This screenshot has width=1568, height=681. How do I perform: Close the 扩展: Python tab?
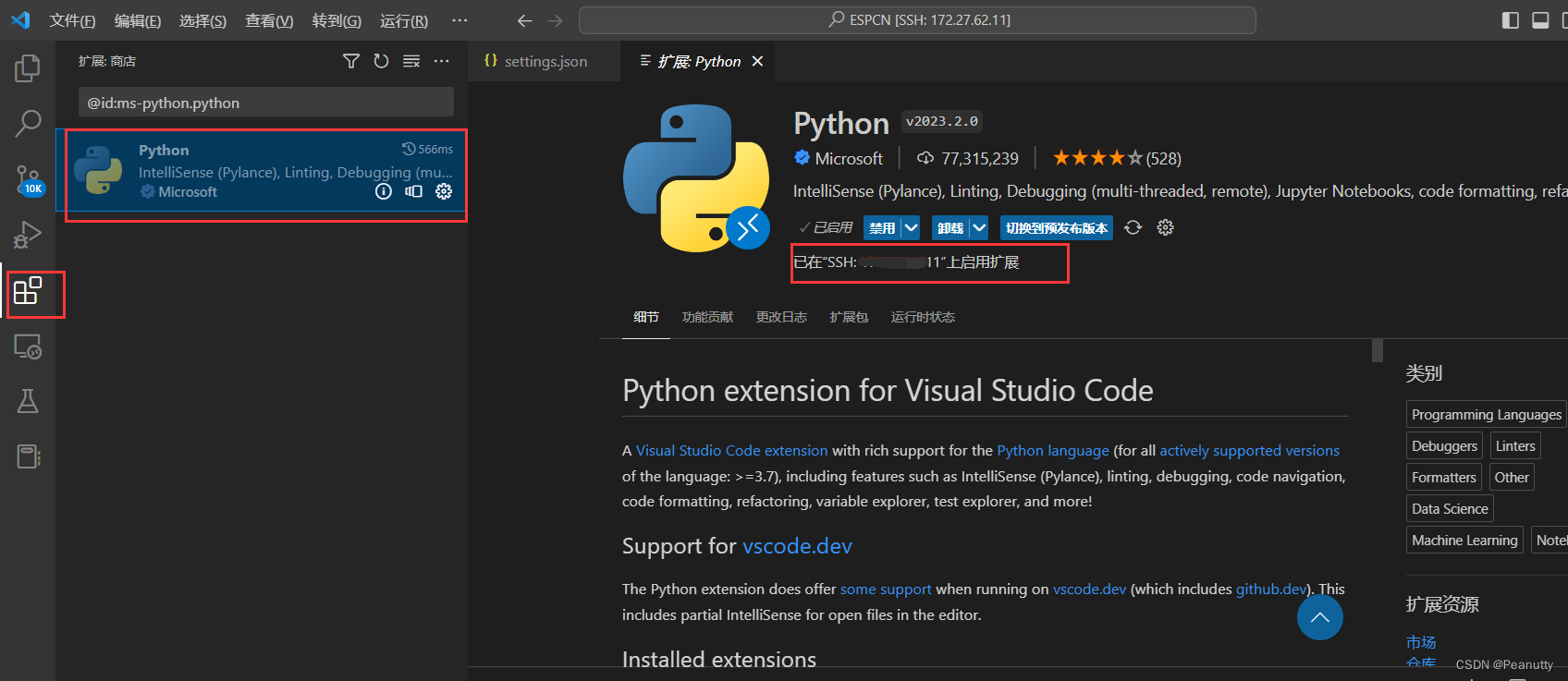point(757,61)
